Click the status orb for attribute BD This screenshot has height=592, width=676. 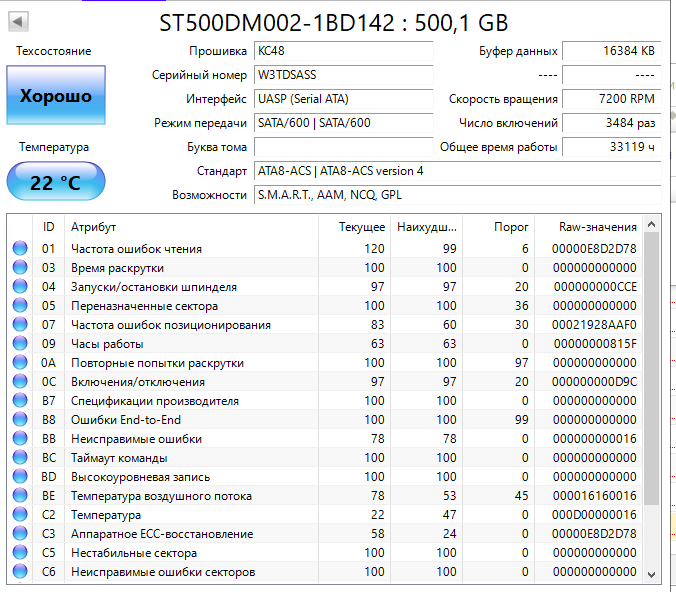[x=20, y=476]
